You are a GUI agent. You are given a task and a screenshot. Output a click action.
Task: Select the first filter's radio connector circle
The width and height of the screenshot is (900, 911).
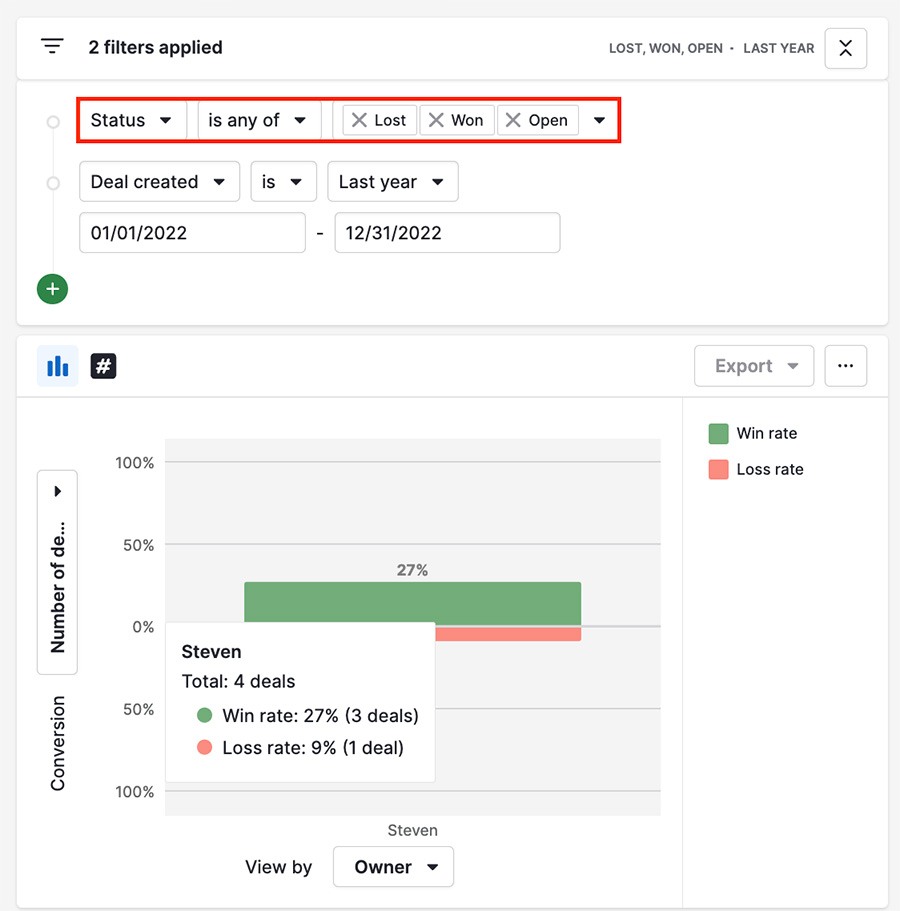click(52, 121)
